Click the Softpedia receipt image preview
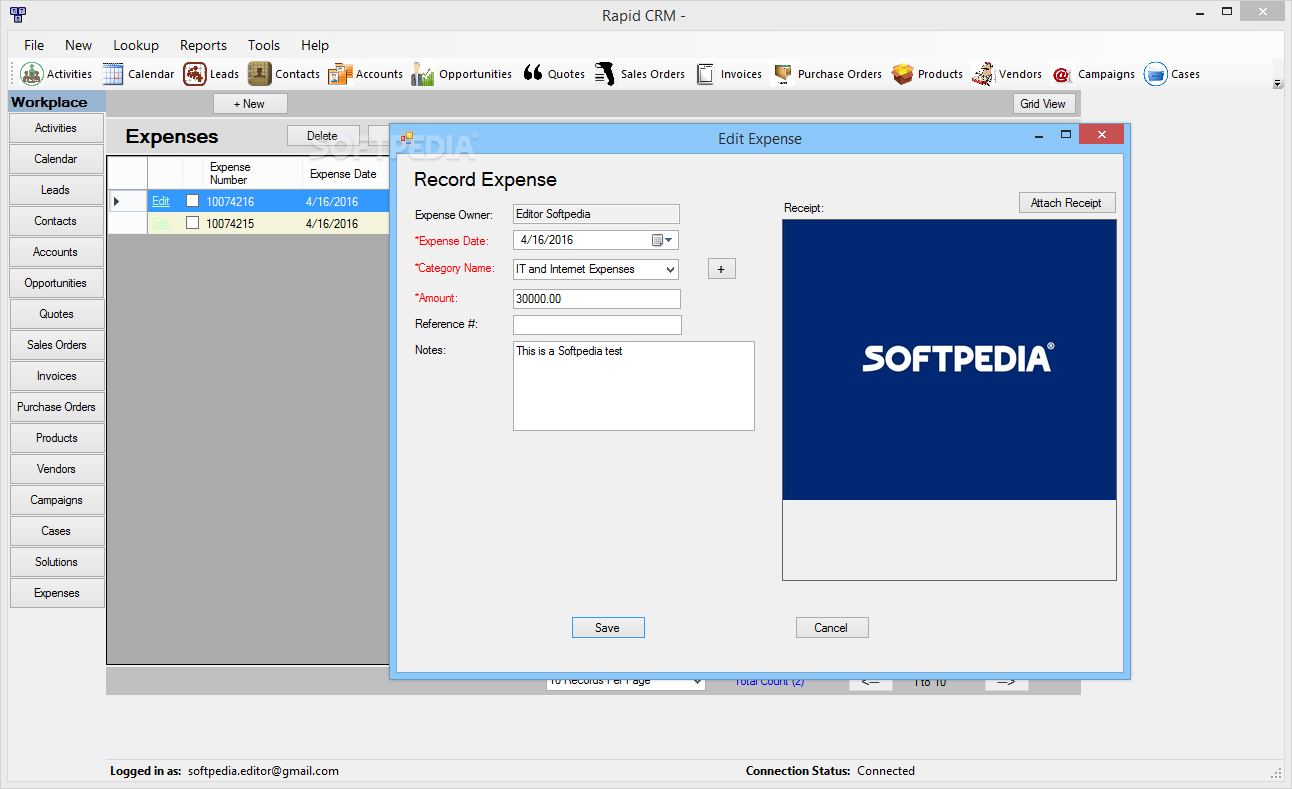 949,360
